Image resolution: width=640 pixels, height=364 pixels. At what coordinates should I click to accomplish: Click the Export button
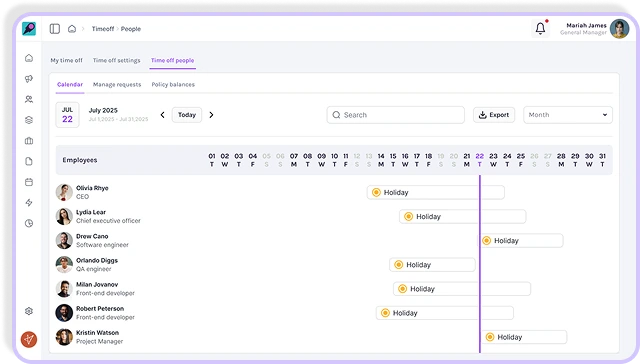tap(494, 115)
